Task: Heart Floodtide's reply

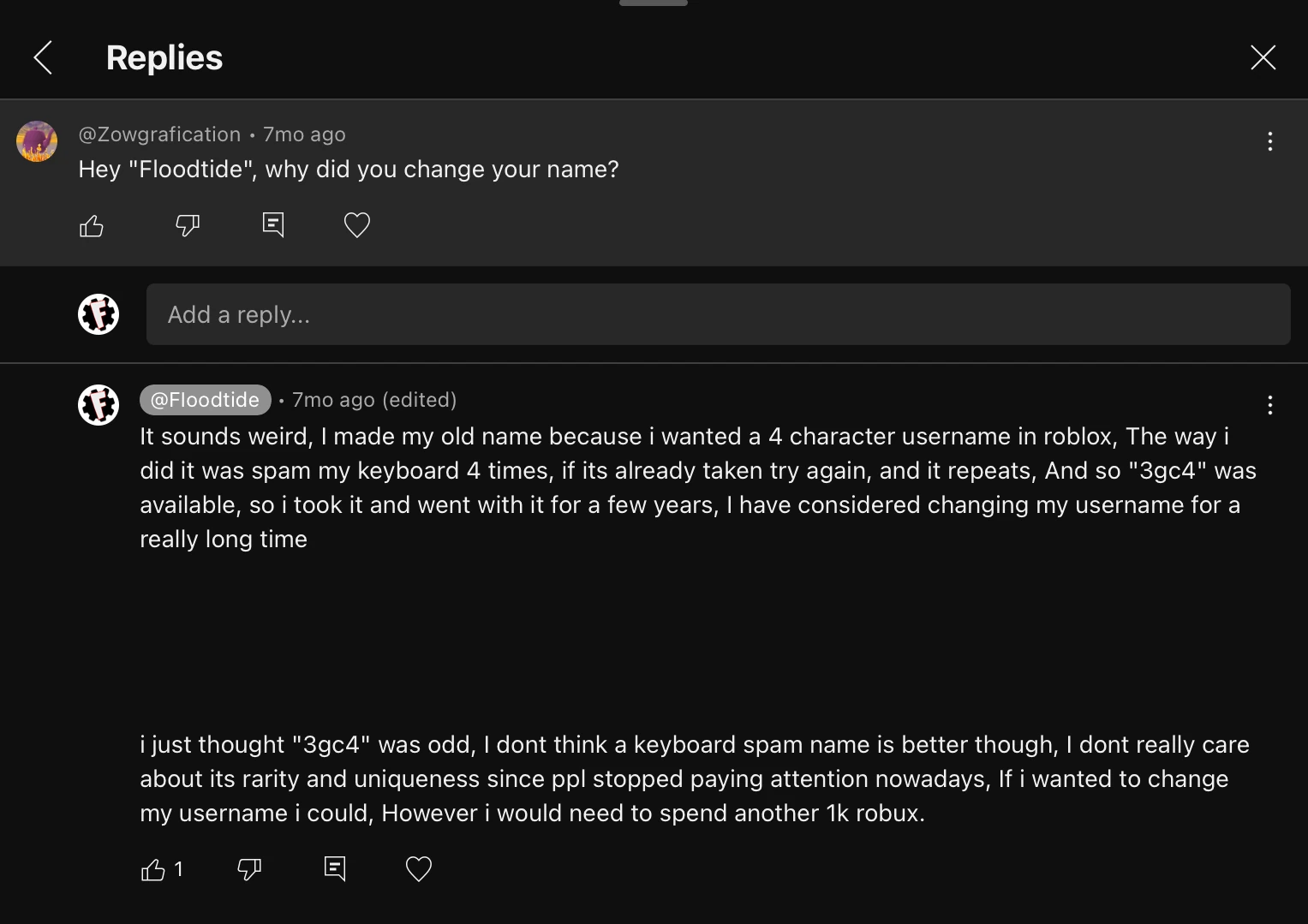Action: tap(419, 869)
